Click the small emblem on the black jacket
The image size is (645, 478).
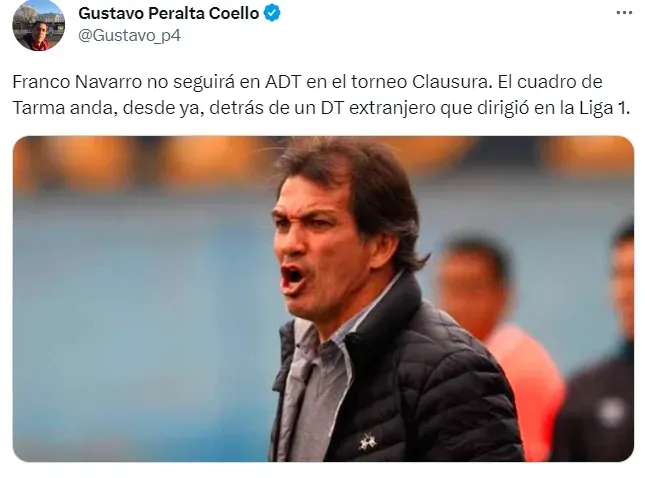click(x=368, y=443)
